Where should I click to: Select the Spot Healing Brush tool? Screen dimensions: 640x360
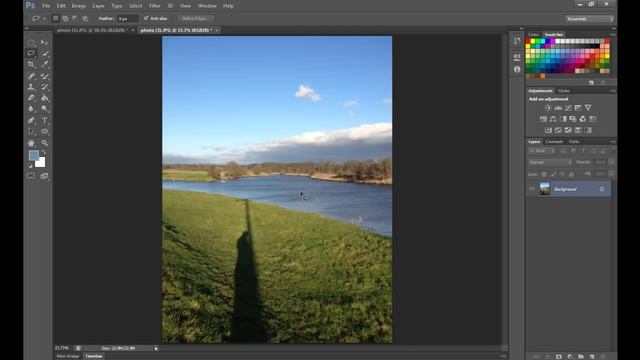(31, 76)
